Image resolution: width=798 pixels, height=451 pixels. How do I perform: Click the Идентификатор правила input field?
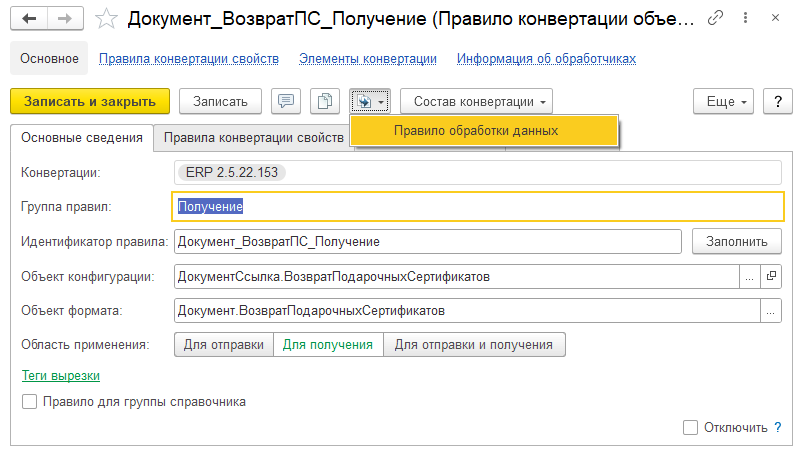pyautogui.click(x=428, y=241)
